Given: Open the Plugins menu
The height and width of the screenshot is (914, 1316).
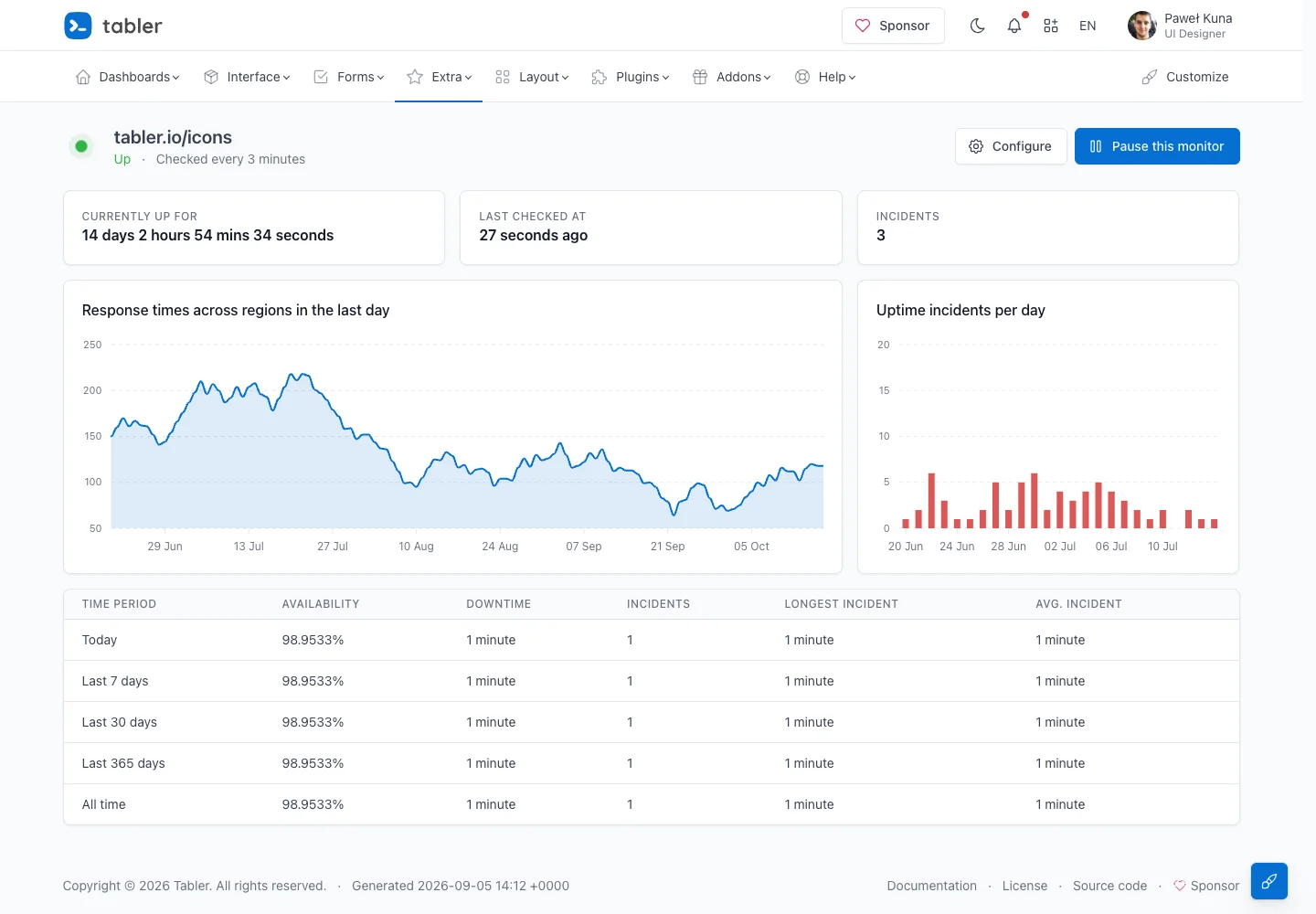Looking at the screenshot, I should click(631, 77).
